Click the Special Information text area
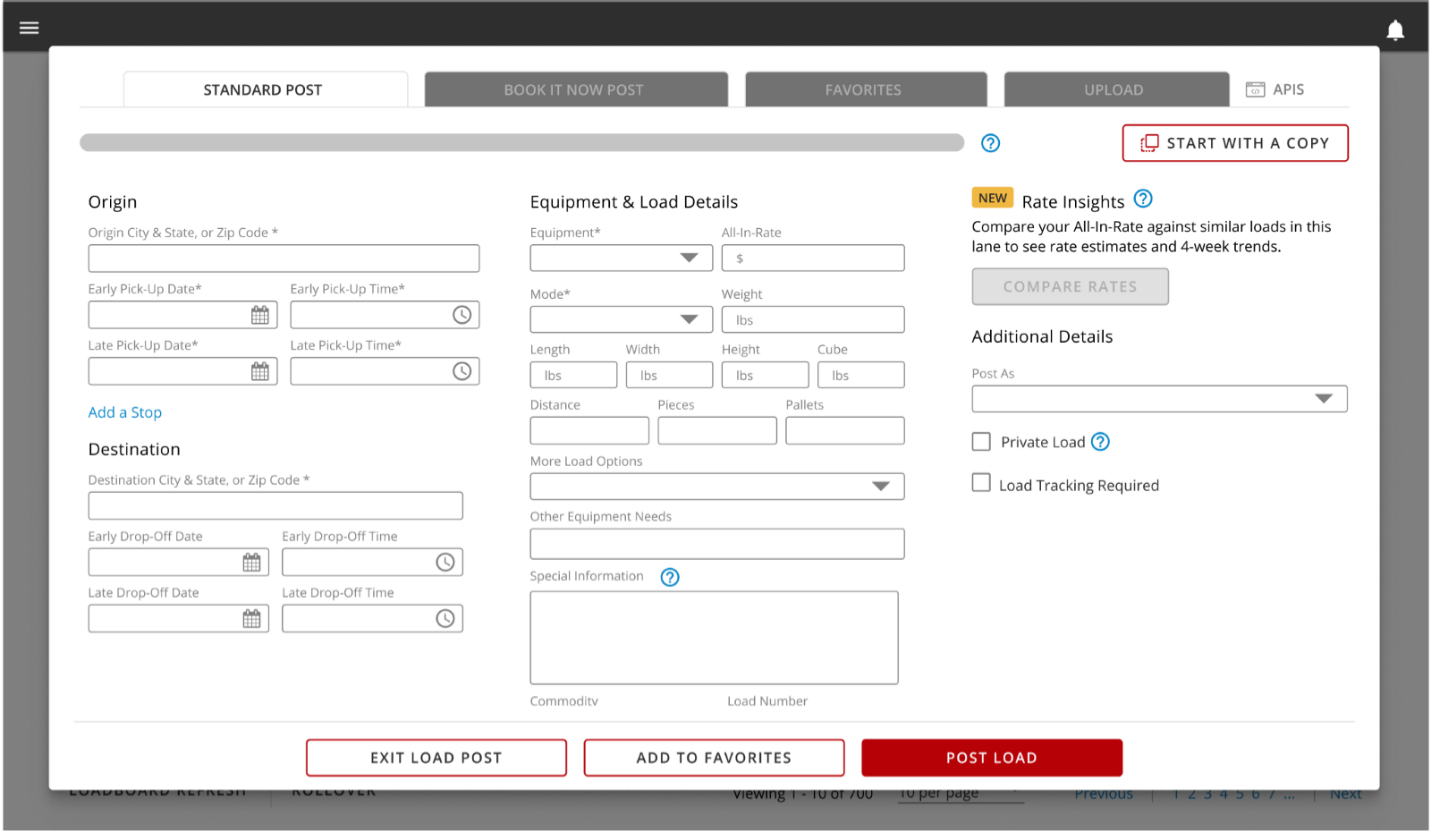 click(714, 638)
